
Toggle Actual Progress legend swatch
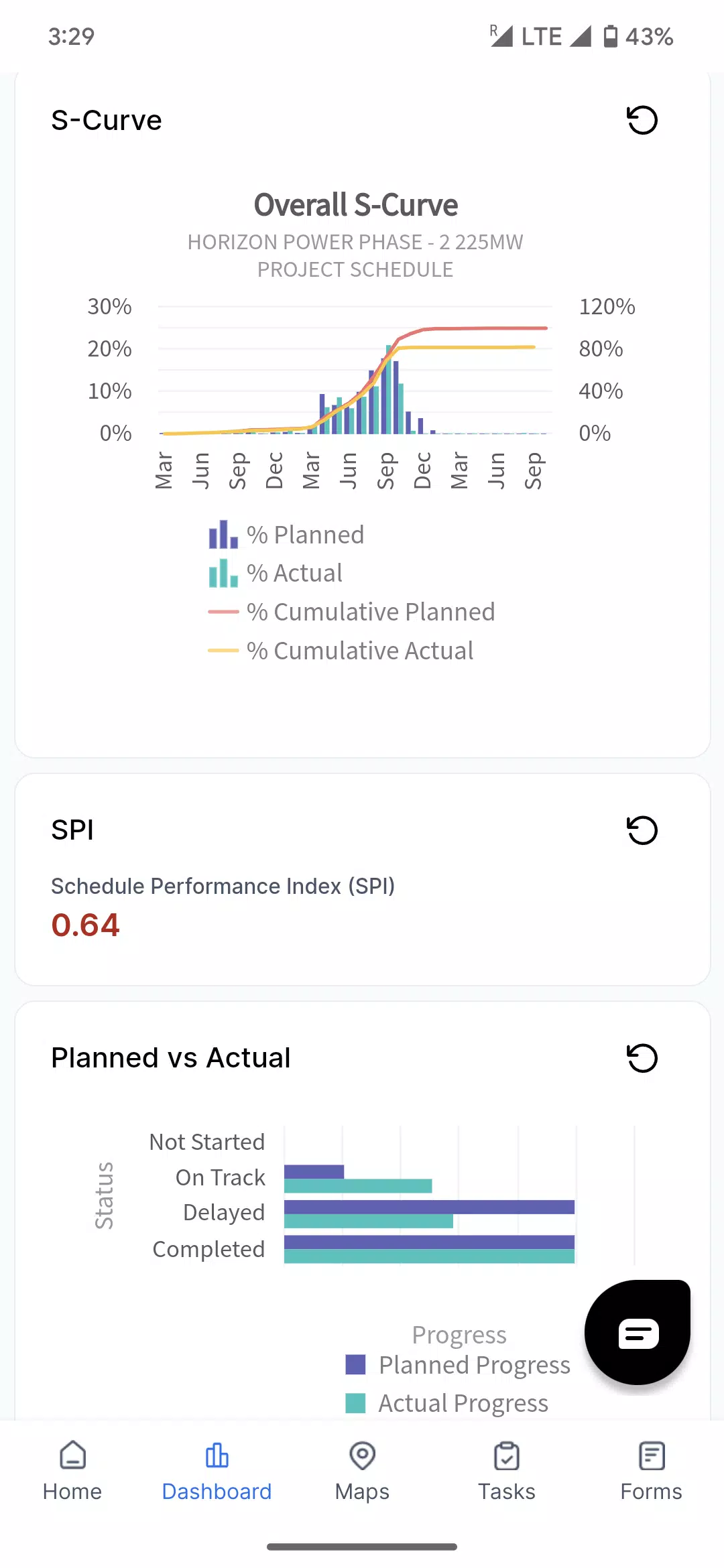click(355, 1402)
